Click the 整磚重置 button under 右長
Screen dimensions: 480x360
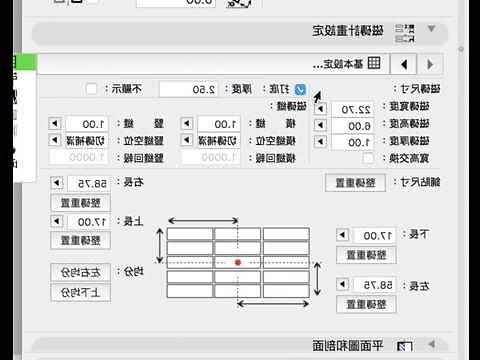[81, 203]
